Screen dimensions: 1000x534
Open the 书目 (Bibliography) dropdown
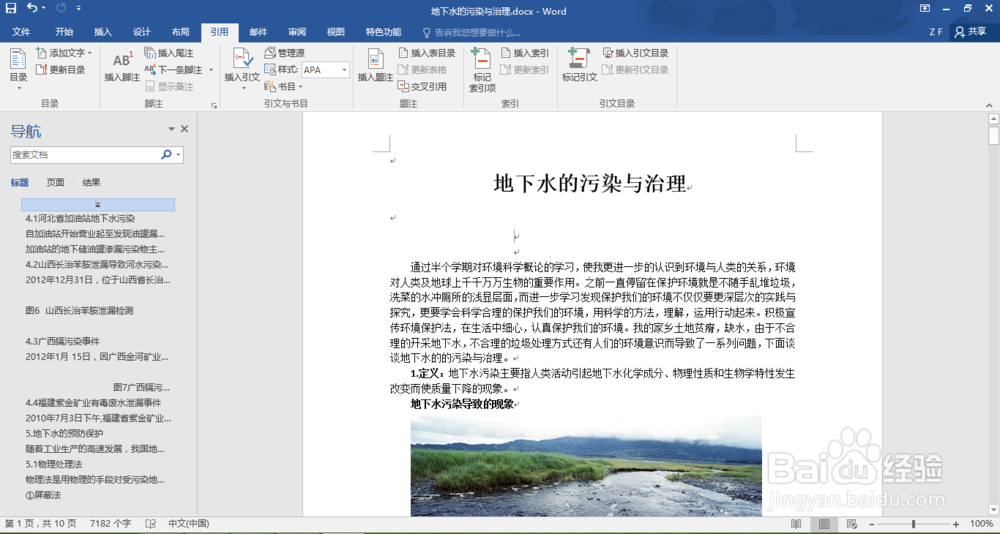click(x=284, y=86)
